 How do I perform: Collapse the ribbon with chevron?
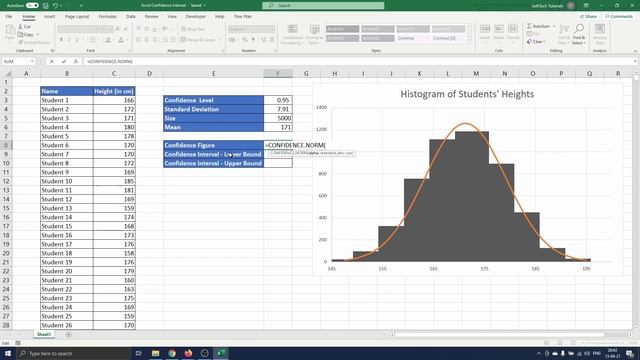click(x=635, y=51)
